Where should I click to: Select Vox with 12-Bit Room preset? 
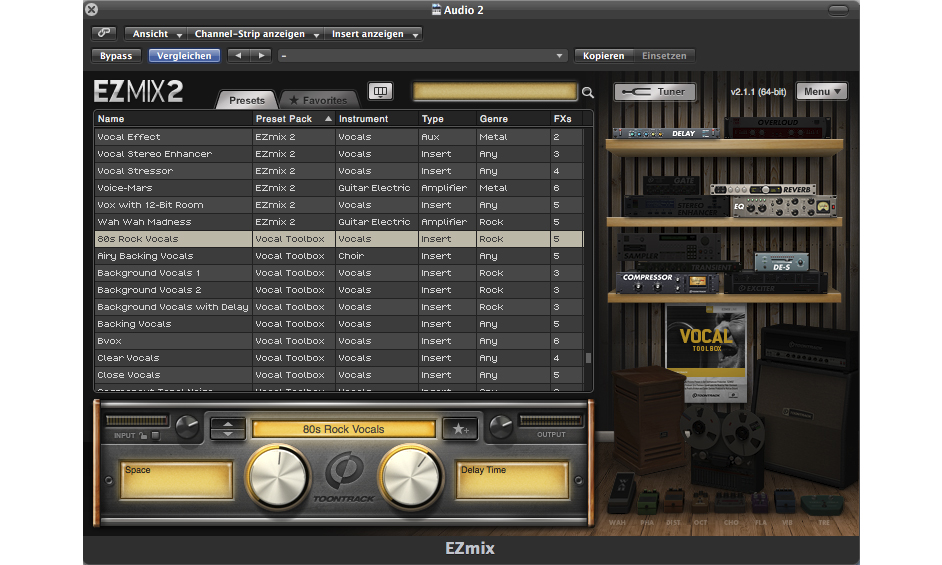click(x=339, y=205)
